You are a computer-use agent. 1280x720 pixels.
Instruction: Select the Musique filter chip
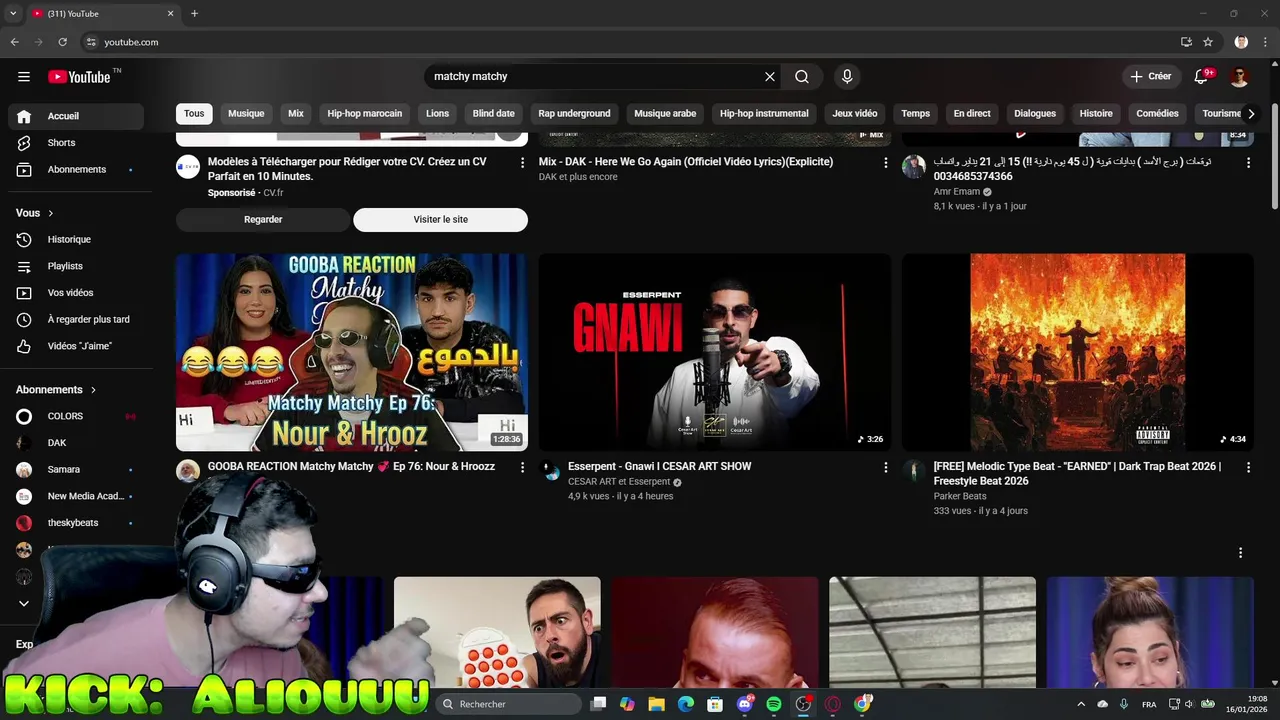[246, 114]
